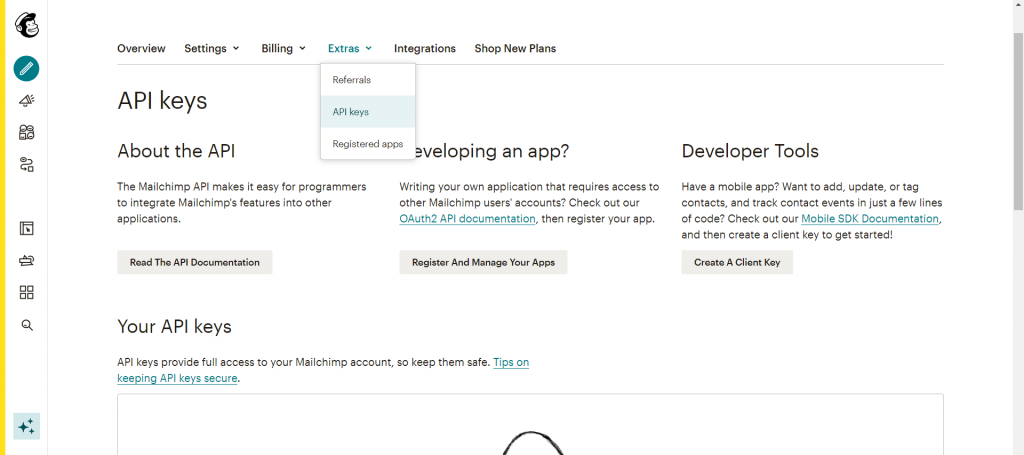Switch to the Integrations tab
Screen dimensions: 1024x455
424,48
